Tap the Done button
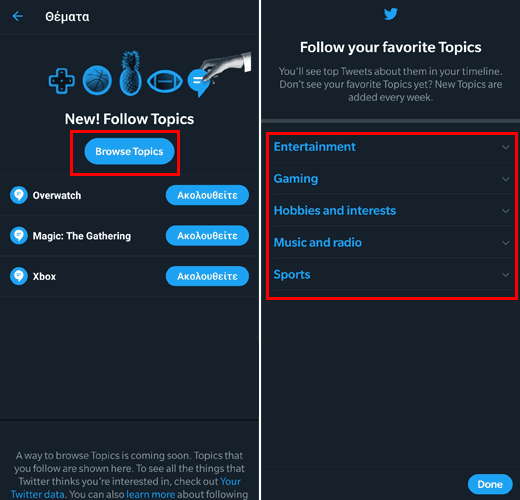The image size is (520, 500). [x=490, y=484]
